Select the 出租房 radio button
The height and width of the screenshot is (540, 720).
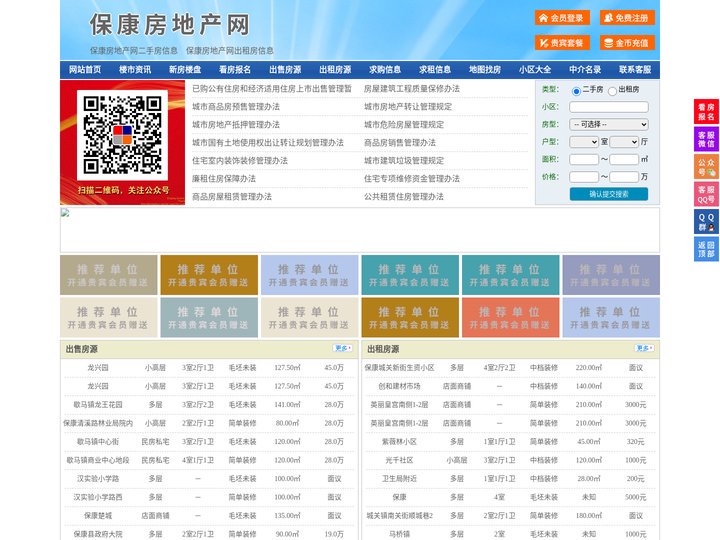tap(612, 91)
